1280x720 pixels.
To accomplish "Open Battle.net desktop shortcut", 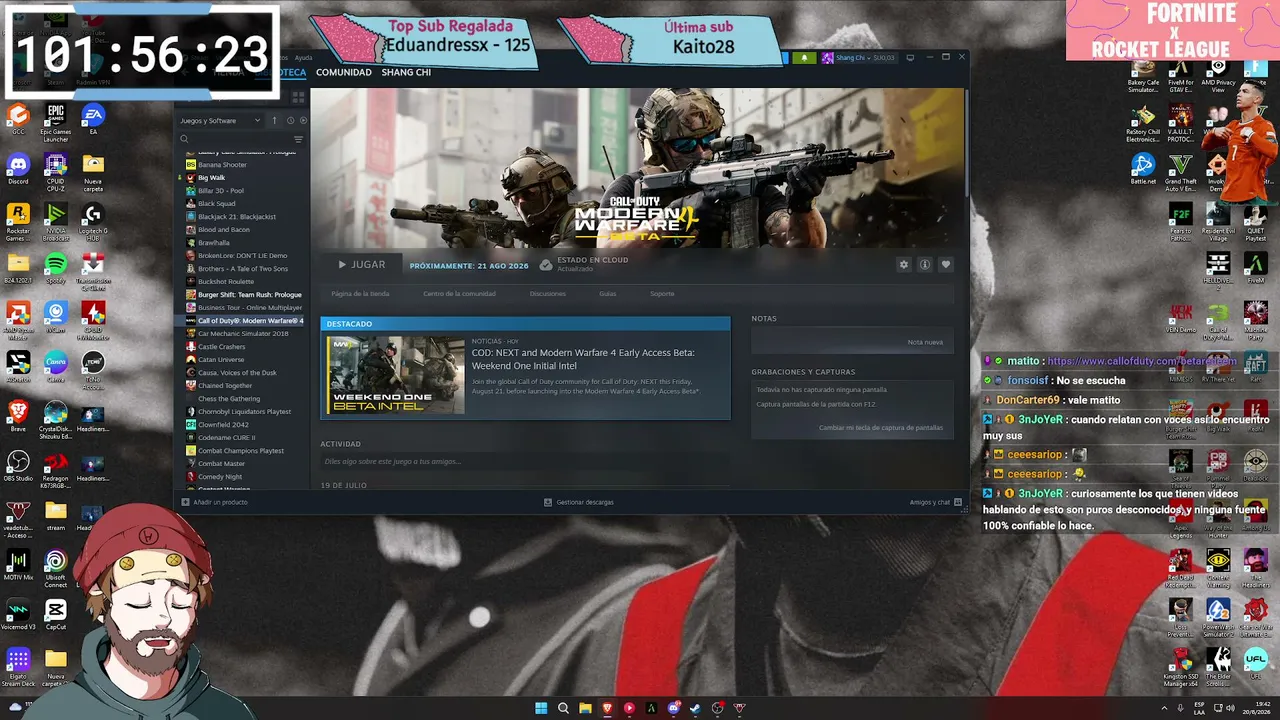I will (1143, 168).
